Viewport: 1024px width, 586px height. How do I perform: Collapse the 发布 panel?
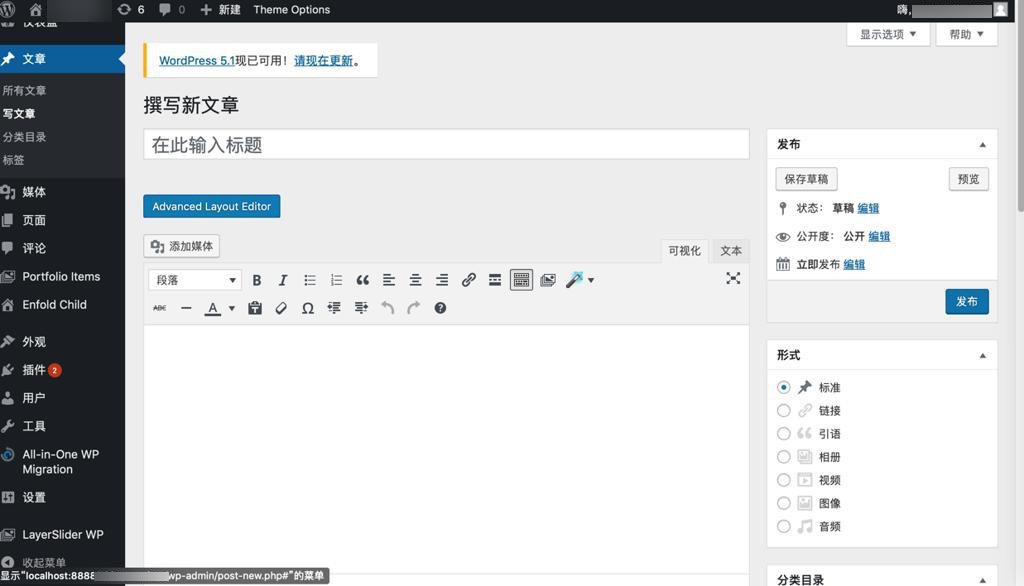[x=982, y=144]
